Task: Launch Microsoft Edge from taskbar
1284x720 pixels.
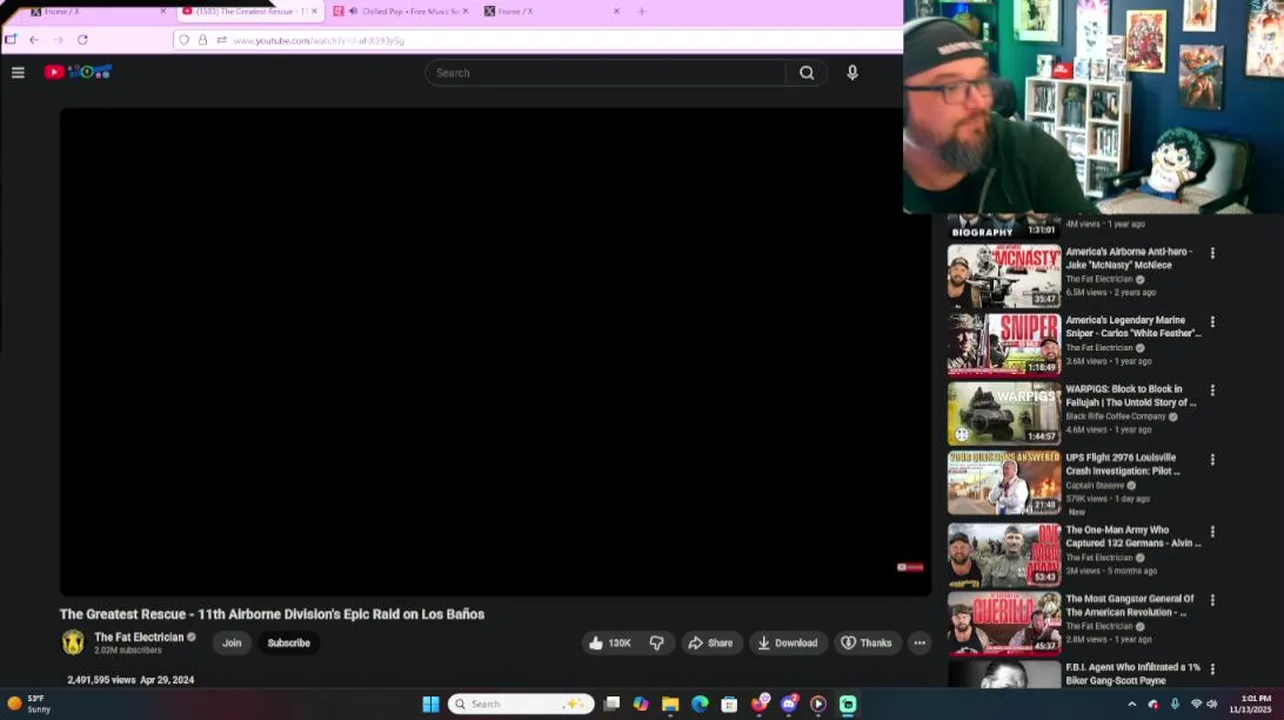Action: [x=700, y=704]
